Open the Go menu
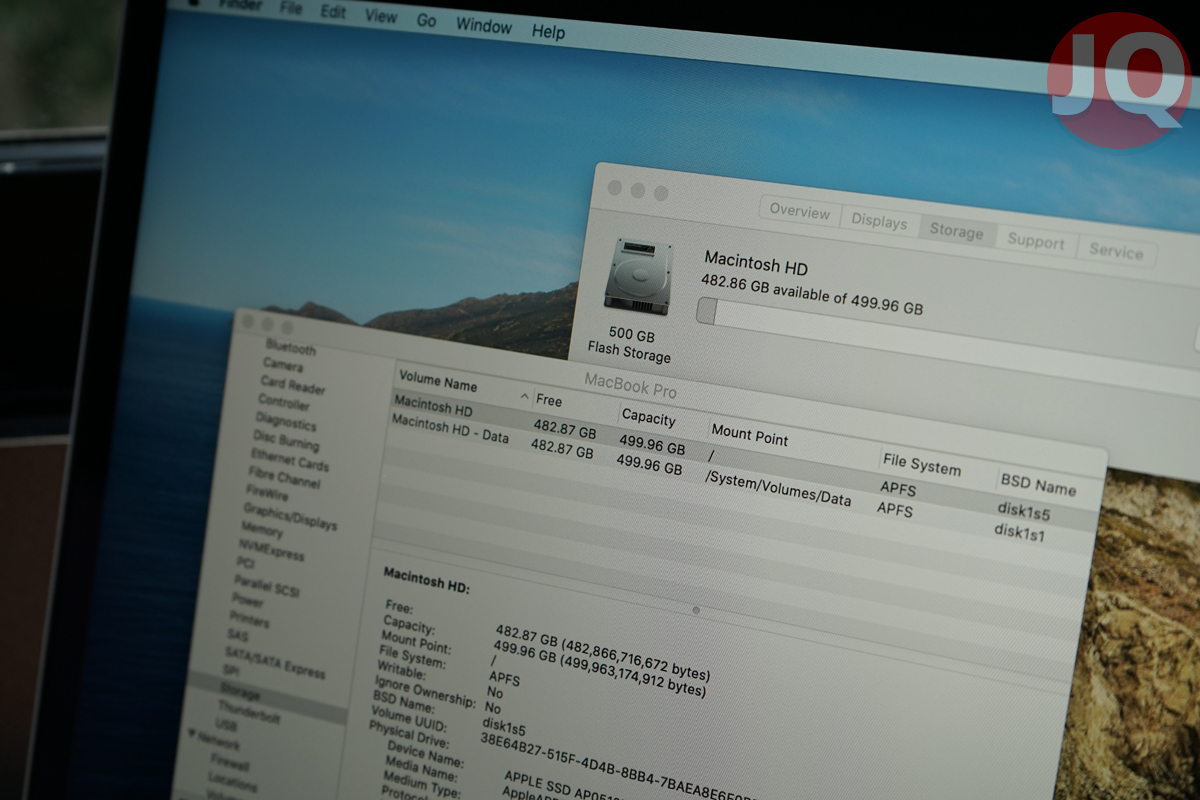The height and width of the screenshot is (800, 1200). pyautogui.click(x=427, y=20)
